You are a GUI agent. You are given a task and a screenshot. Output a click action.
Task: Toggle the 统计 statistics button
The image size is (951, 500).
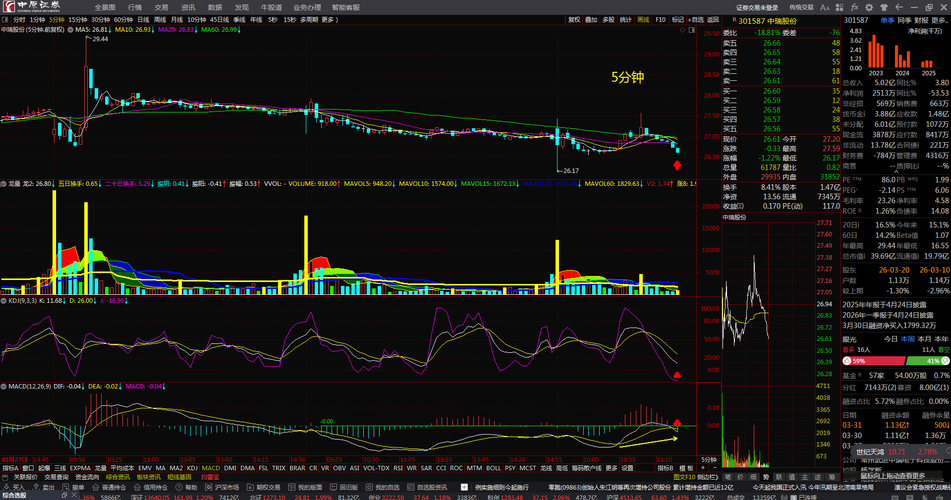(x=626, y=19)
